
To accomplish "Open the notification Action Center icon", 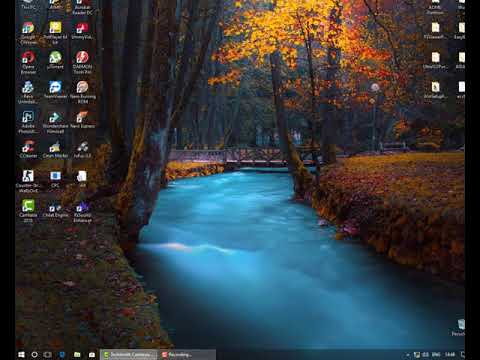I will pyautogui.click(x=462, y=355).
